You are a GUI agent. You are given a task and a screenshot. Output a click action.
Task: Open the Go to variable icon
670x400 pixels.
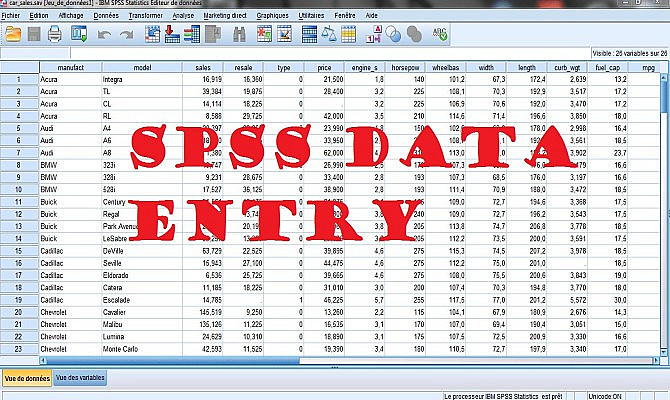172,34
